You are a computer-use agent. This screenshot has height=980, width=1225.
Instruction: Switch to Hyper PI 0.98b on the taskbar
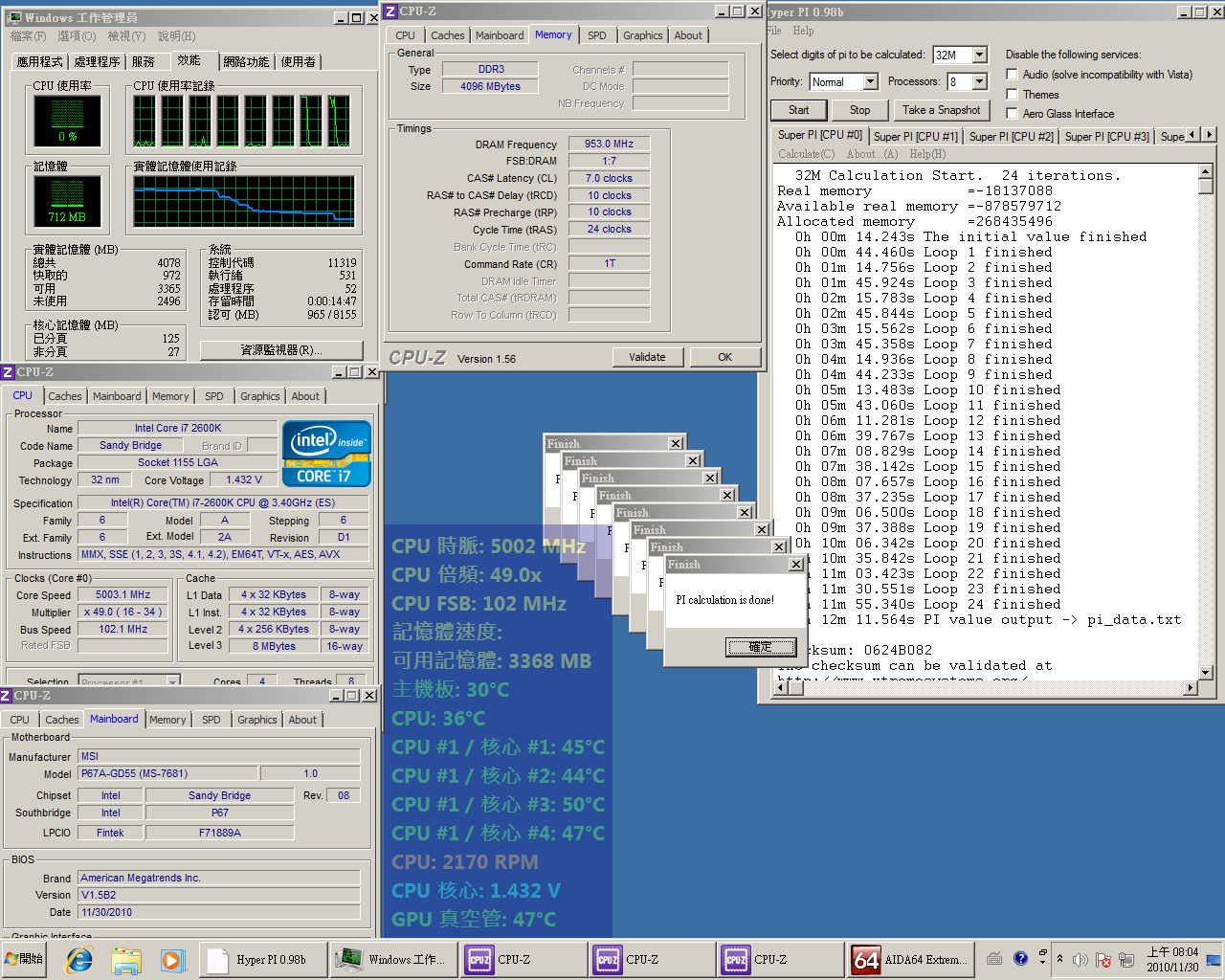[x=262, y=959]
